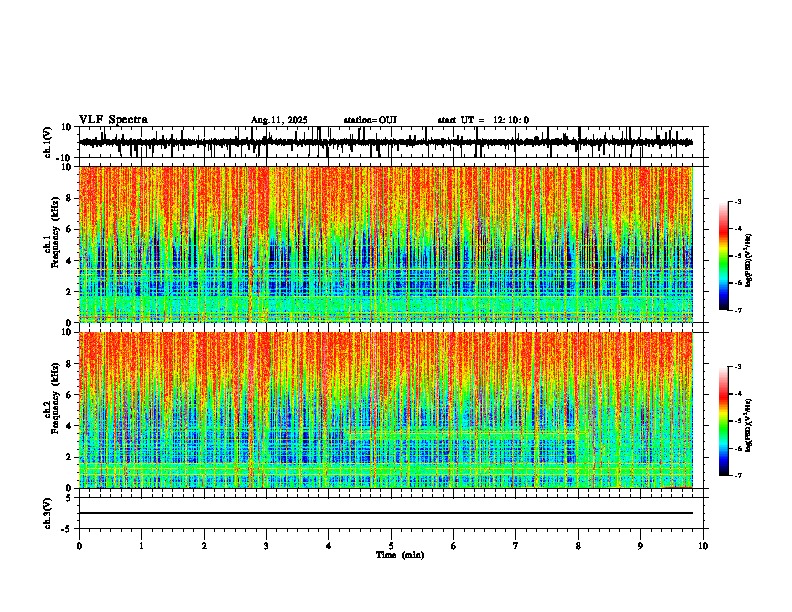This screenshot has width=792, height=612.
Task: Click time axis tick label "2"
Action: (x=204, y=546)
